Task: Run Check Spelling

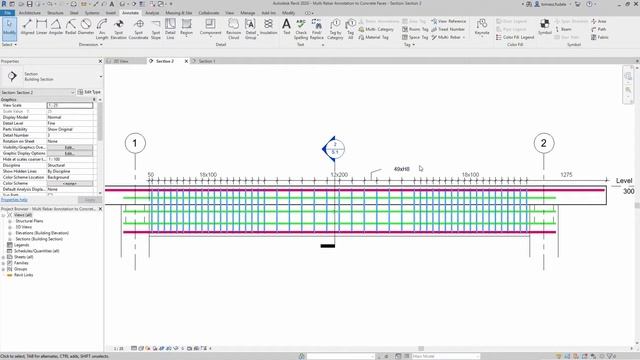Action: point(301,29)
